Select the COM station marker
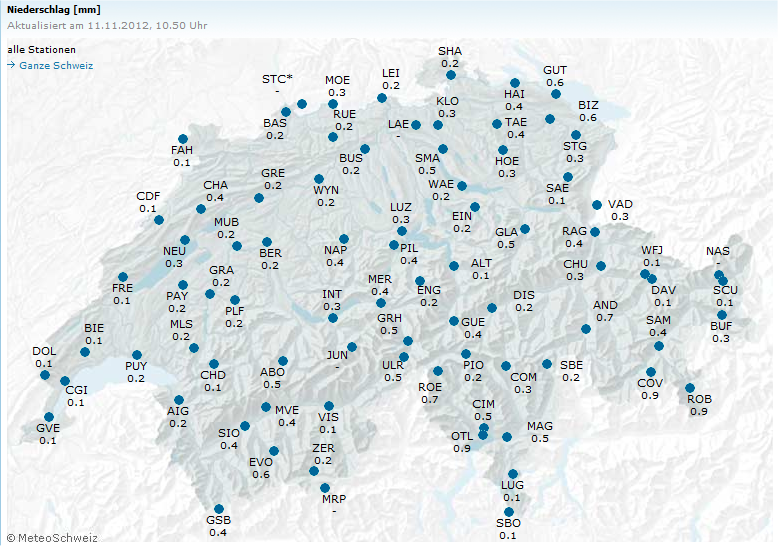 point(506,366)
